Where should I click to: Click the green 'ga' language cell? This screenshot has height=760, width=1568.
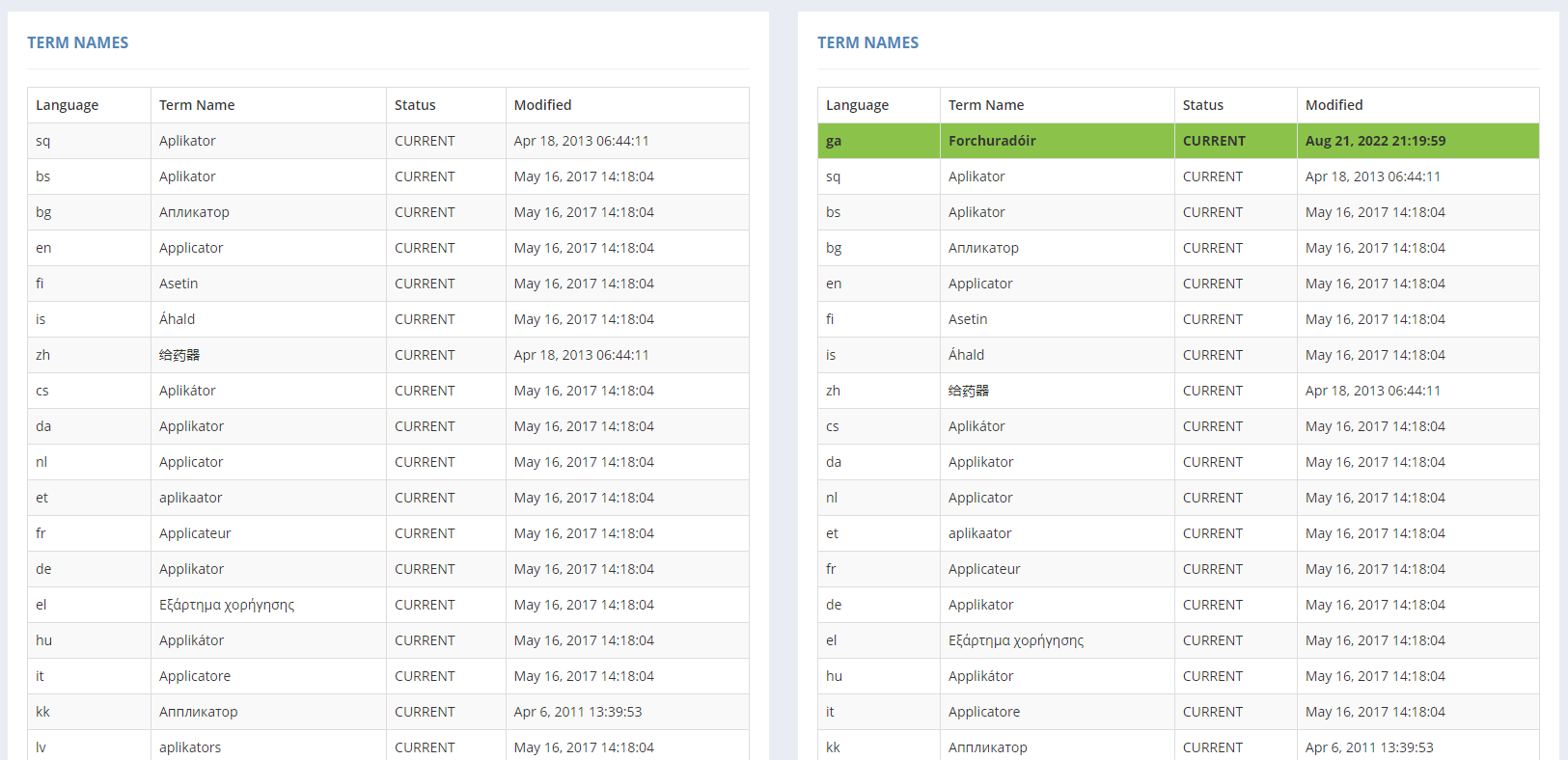tap(834, 141)
